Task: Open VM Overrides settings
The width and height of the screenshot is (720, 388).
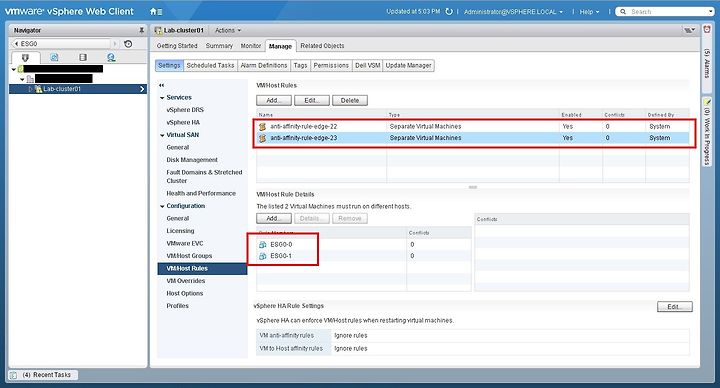Action: pyautogui.click(x=186, y=281)
